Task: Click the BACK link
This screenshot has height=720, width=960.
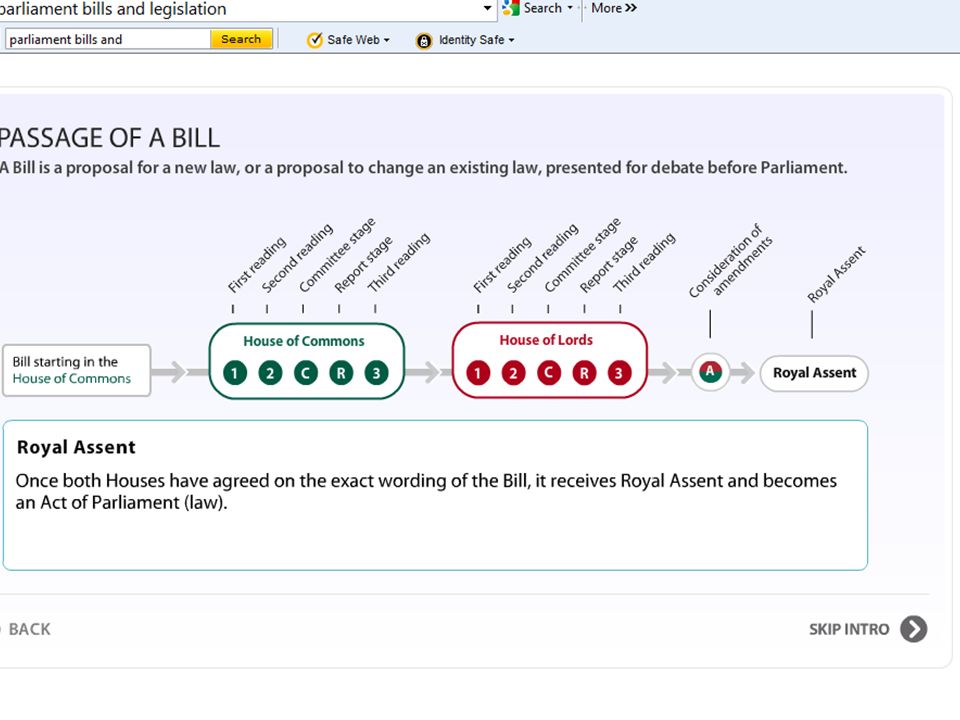Action: click(29, 629)
